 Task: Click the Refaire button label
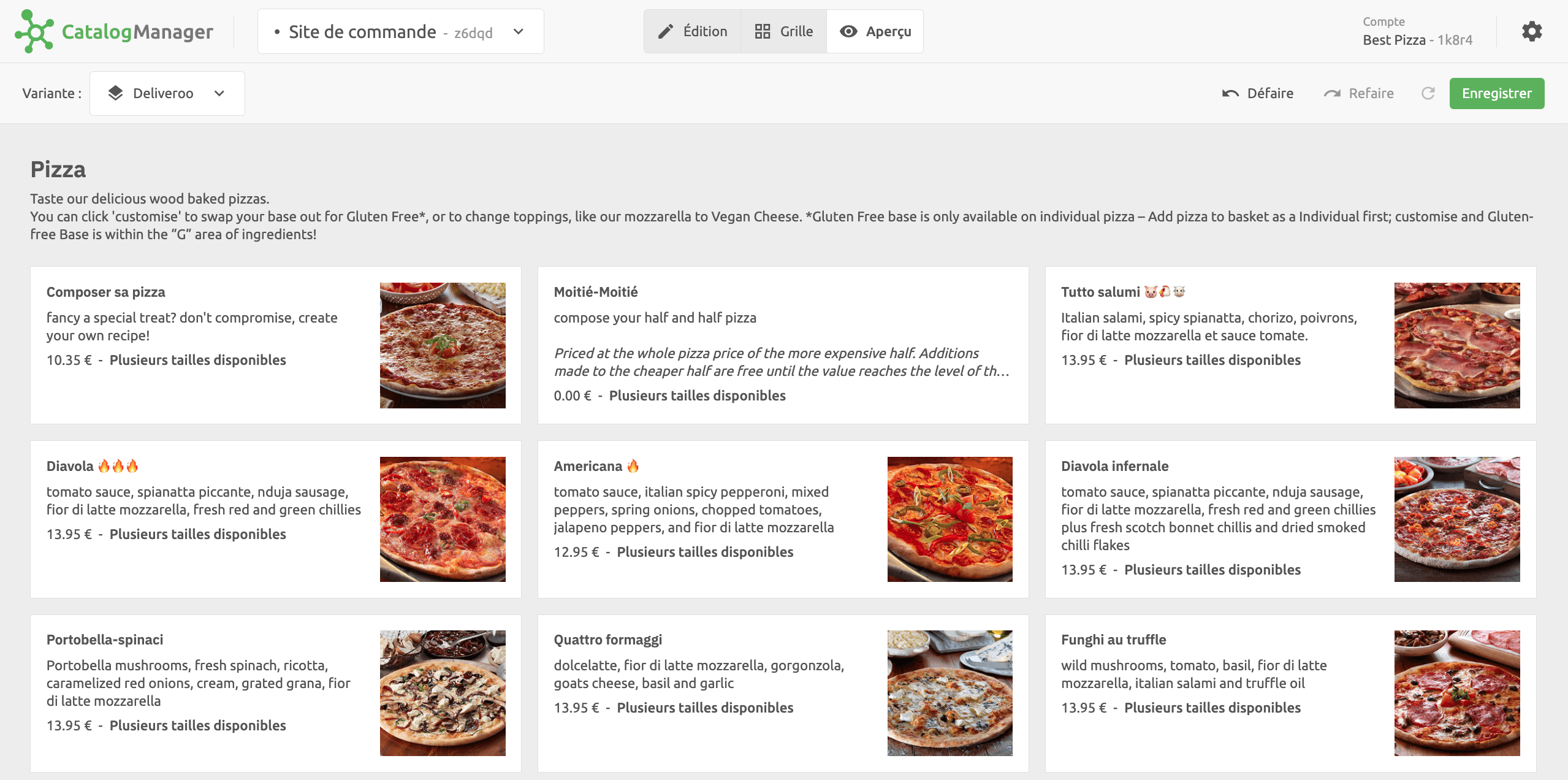click(1371, 93)
